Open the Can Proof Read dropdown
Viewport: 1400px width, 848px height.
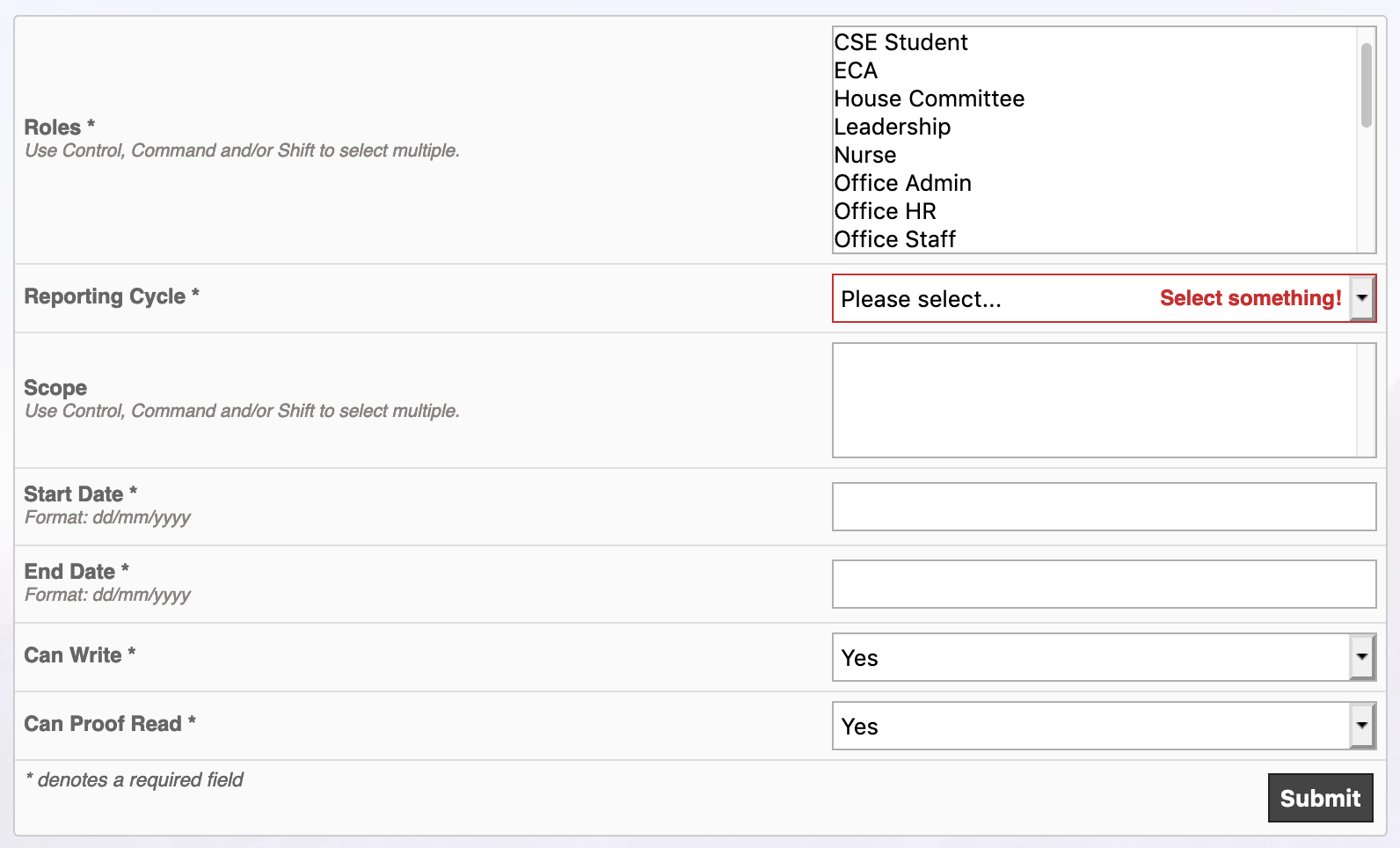tap(1104, 726)
